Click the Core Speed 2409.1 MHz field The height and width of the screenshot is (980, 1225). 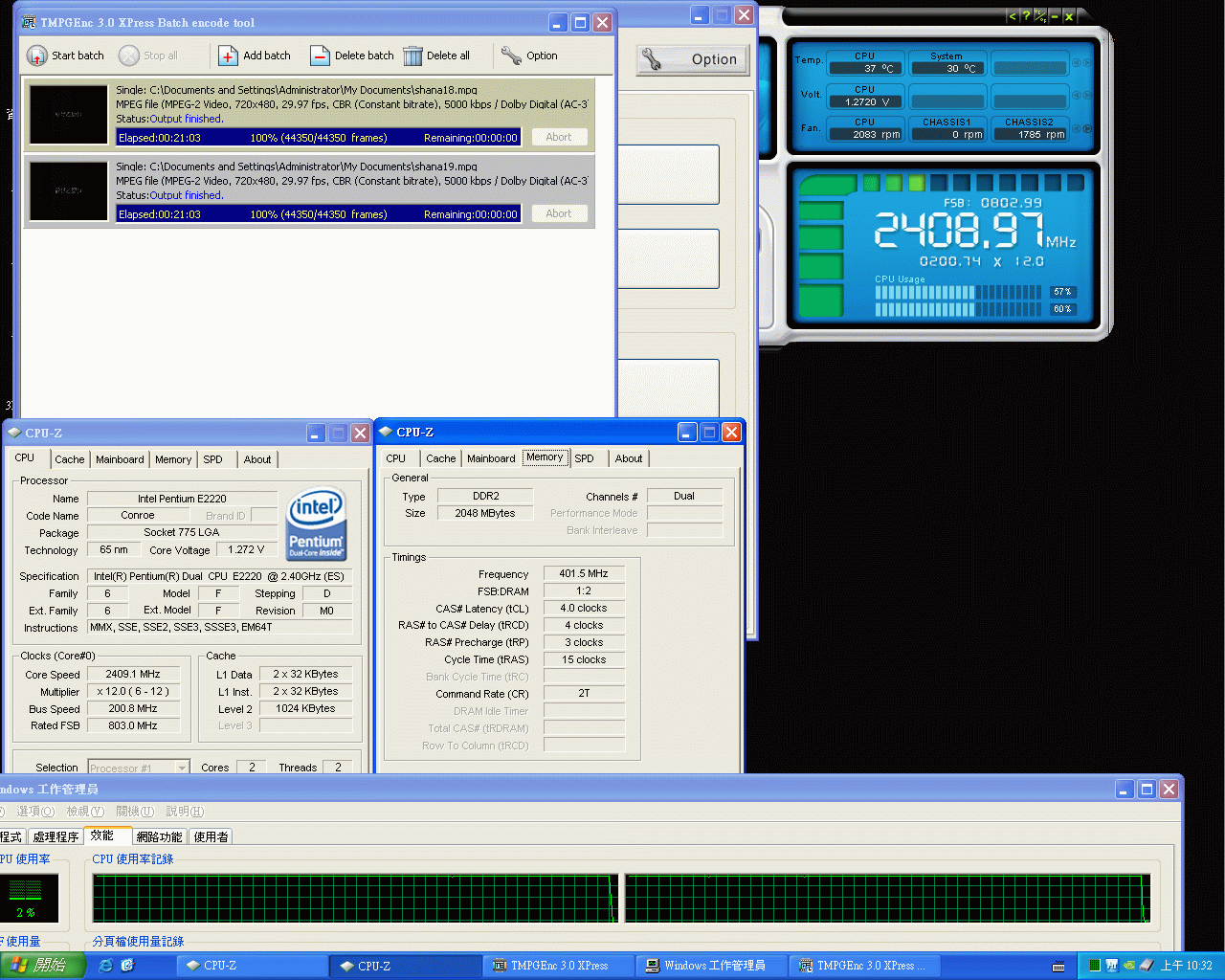(133, 674)
